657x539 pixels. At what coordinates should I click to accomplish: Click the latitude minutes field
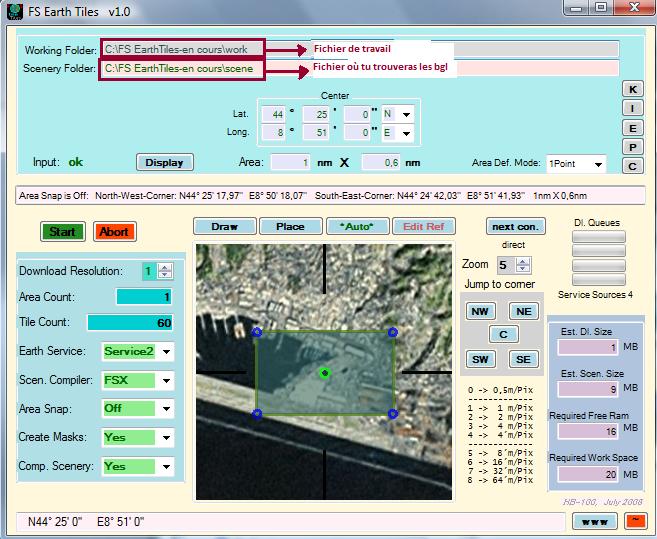(x=316, y=114)
